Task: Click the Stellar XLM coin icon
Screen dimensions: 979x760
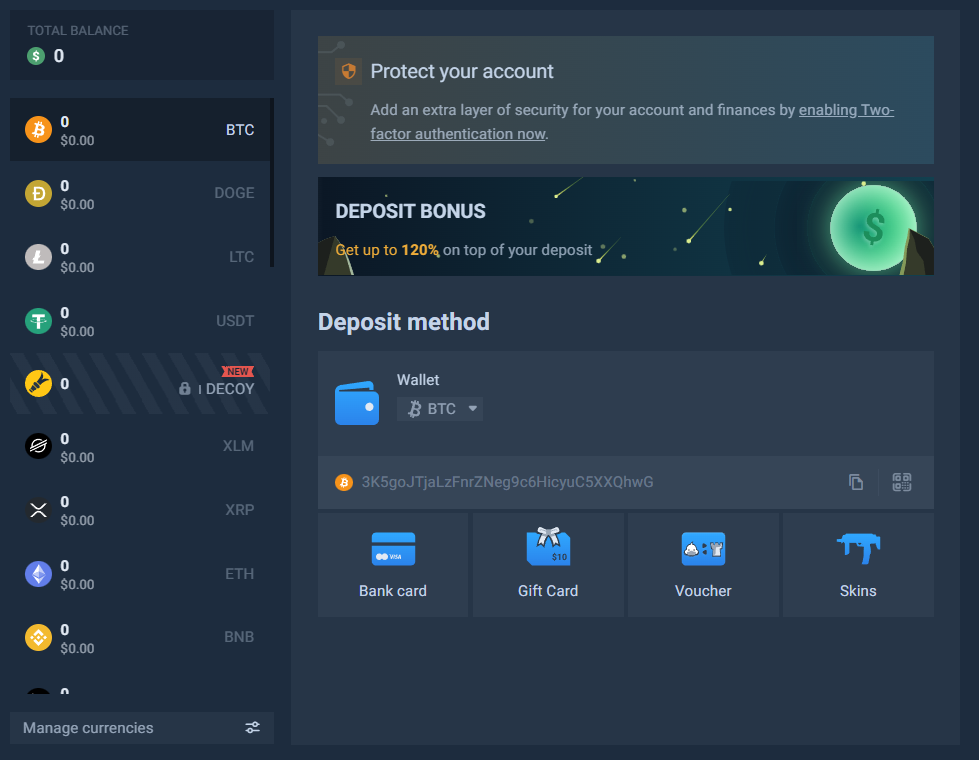Action: point(38,447)
